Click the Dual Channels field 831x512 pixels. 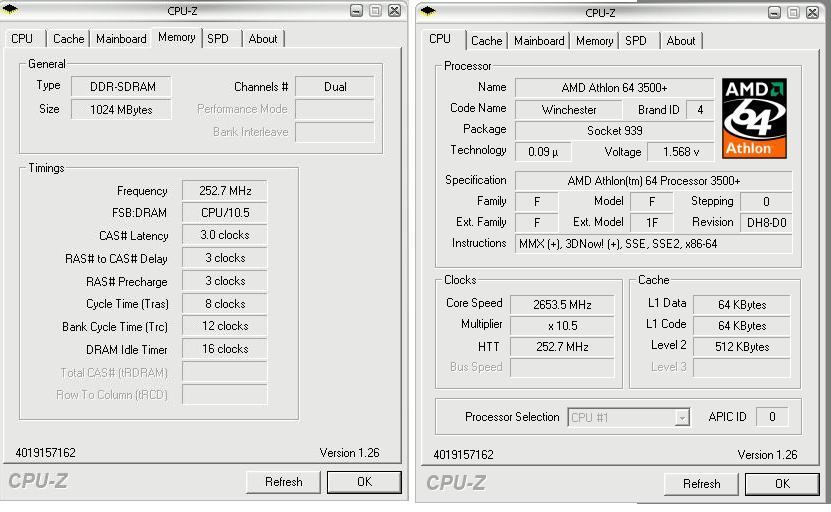[x=335, y=87]
